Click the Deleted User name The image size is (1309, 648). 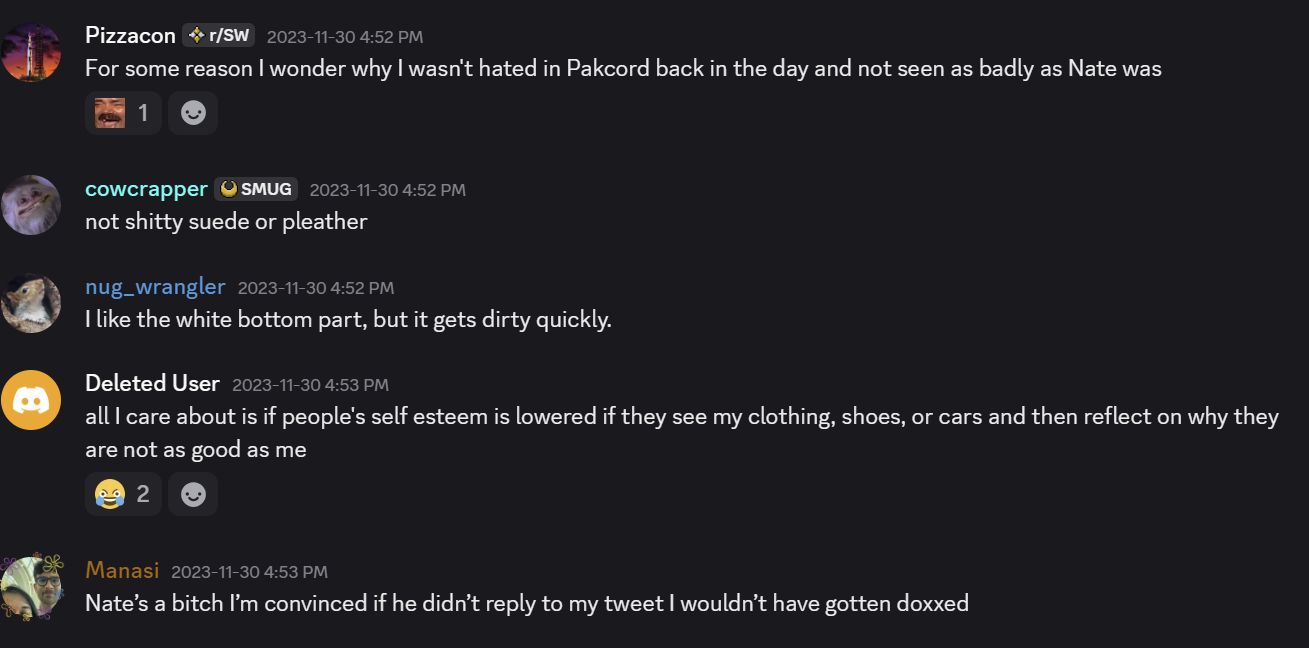152,384
